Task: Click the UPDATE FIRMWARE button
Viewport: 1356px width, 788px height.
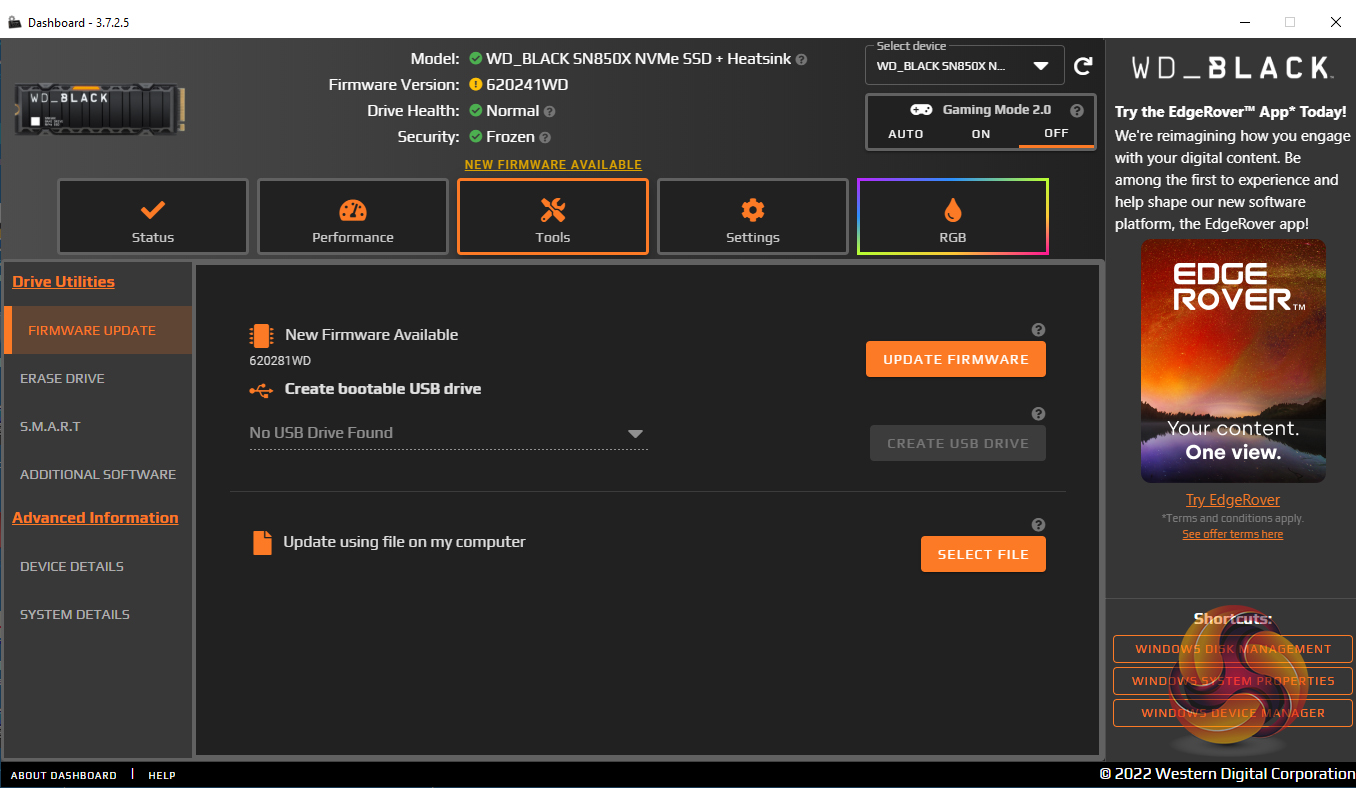Action: click(956, 359)
